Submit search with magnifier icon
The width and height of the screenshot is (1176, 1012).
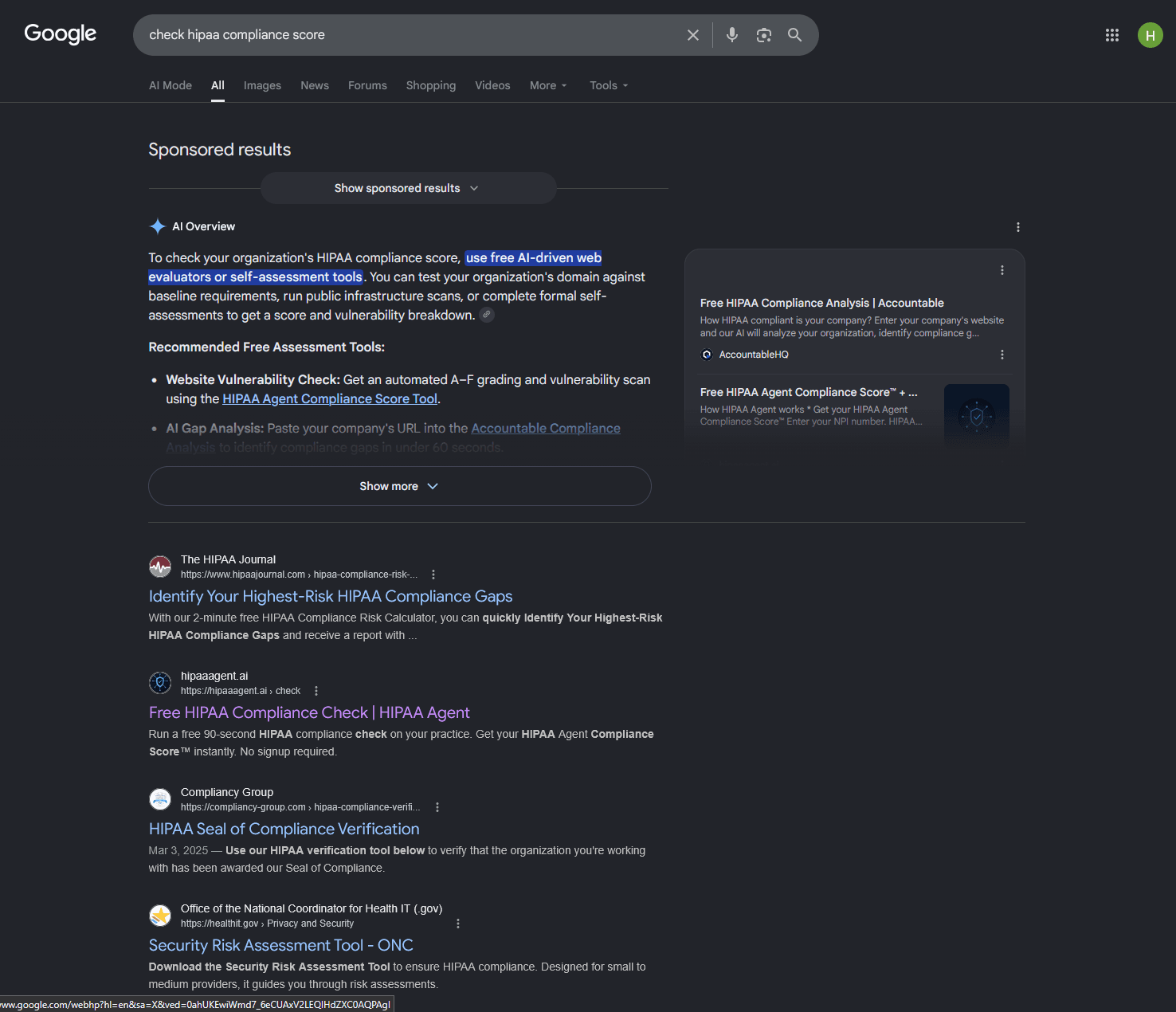pyautogui.click(x=795, y=35)
